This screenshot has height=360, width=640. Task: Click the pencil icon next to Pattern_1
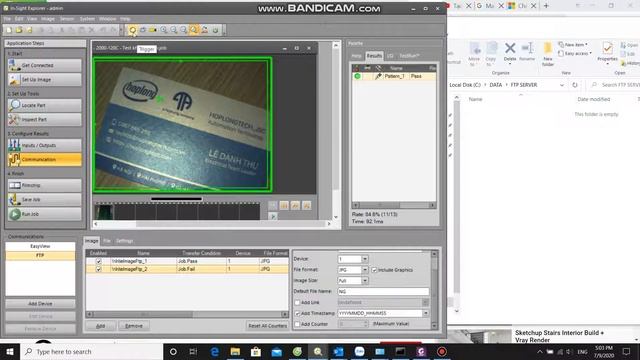[378, 76]
